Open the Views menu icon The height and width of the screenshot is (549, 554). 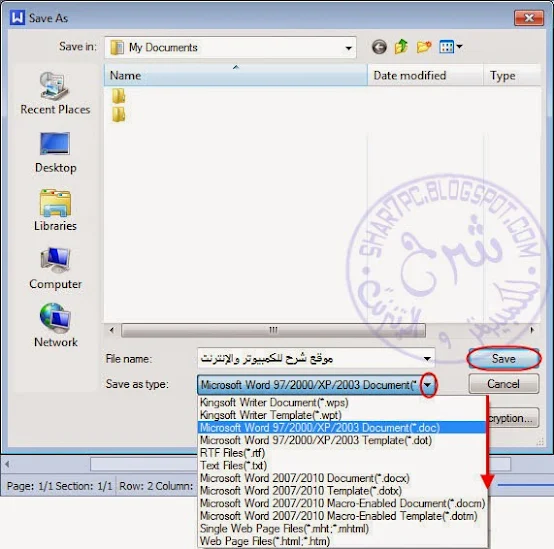tap(446, 47)
